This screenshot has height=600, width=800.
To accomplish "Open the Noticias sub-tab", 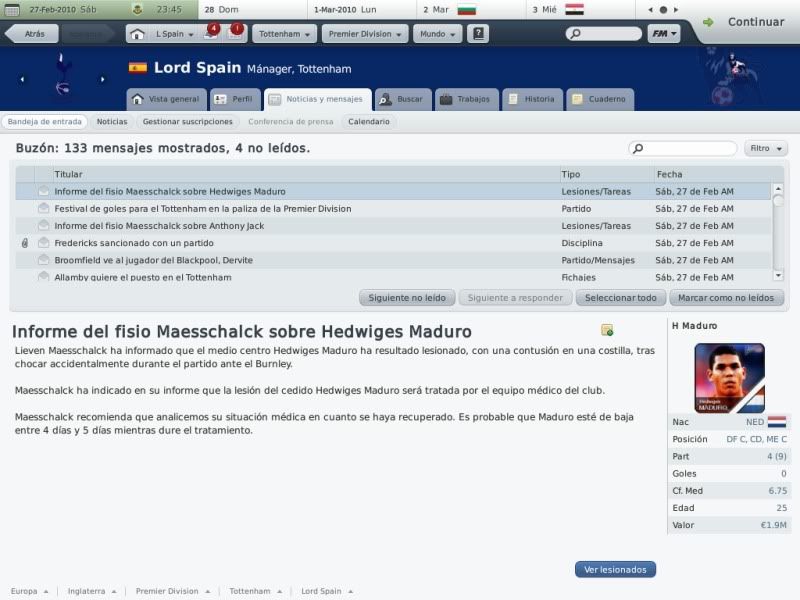I will click(x=112, y=121).
